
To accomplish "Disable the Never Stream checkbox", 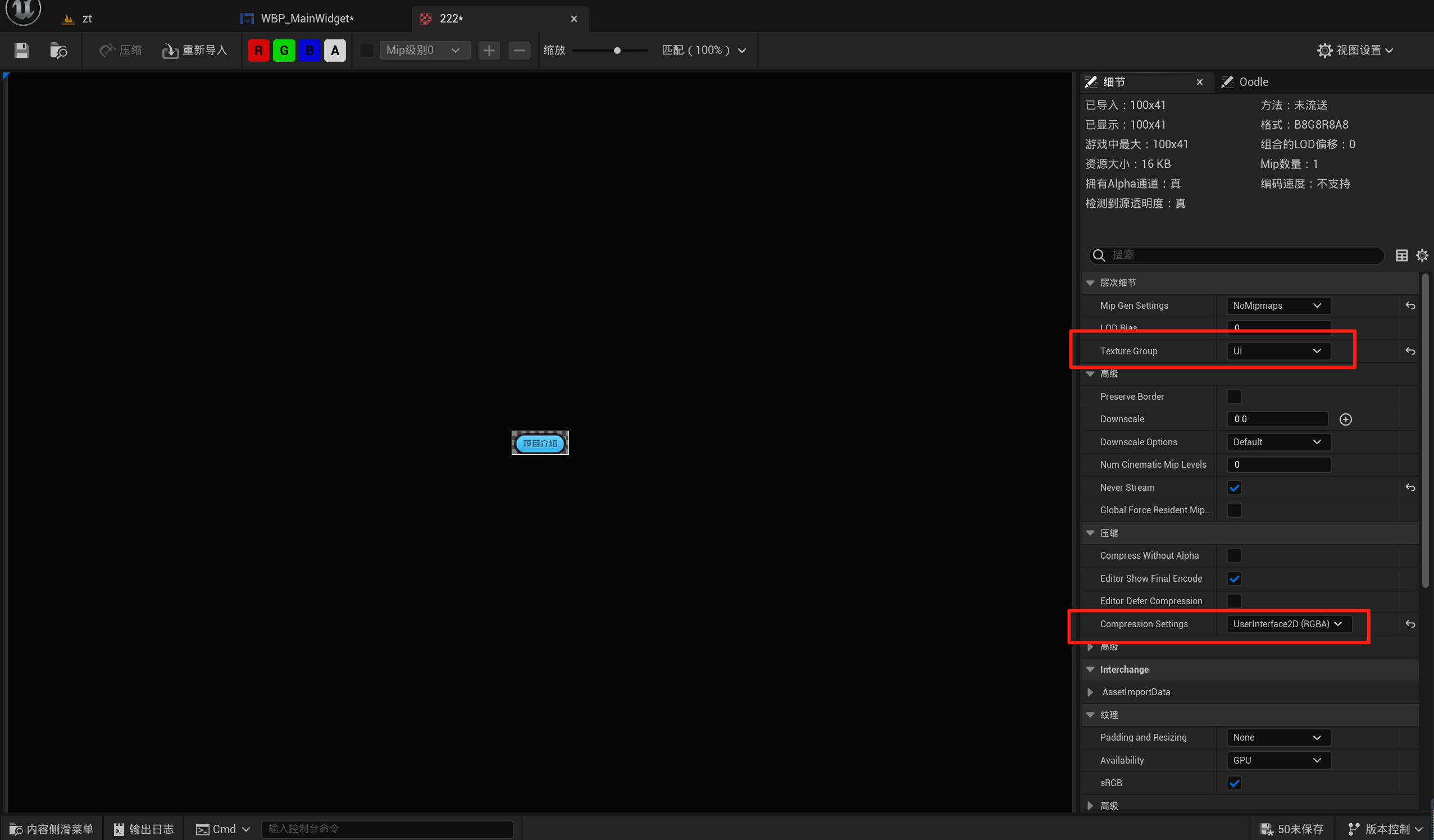I will point(1234,487).
